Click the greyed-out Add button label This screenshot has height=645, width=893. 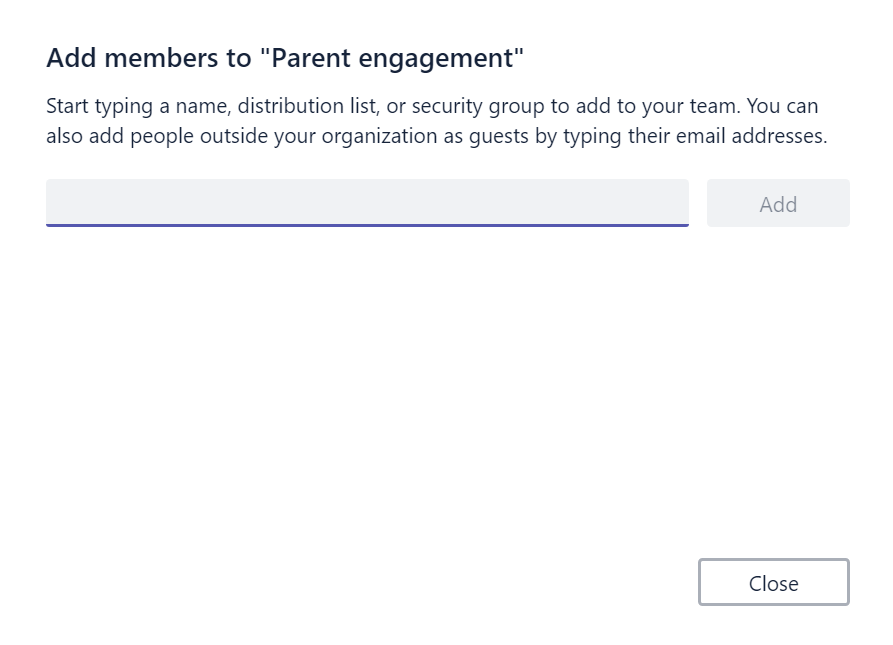[778, 204]
